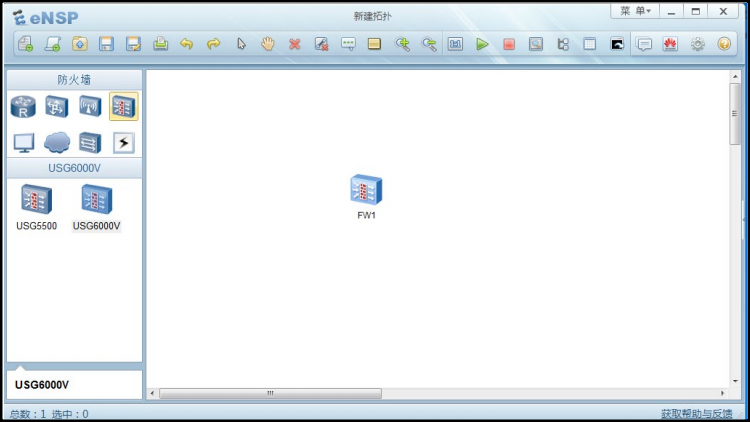
Task: Open the settings gear icon
Action: (x=697, y=44)
